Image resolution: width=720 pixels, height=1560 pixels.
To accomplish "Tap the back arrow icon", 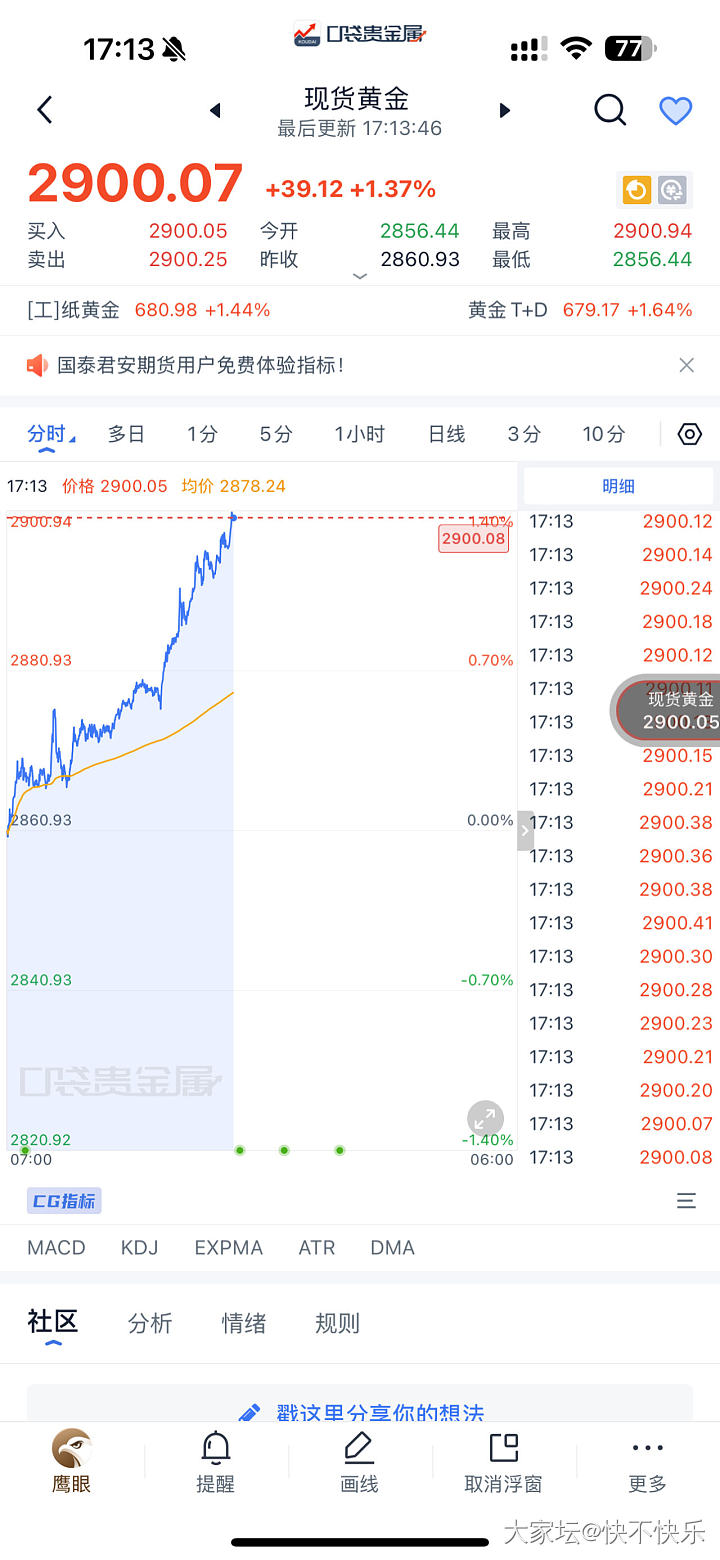I will (x=44, y=110).
